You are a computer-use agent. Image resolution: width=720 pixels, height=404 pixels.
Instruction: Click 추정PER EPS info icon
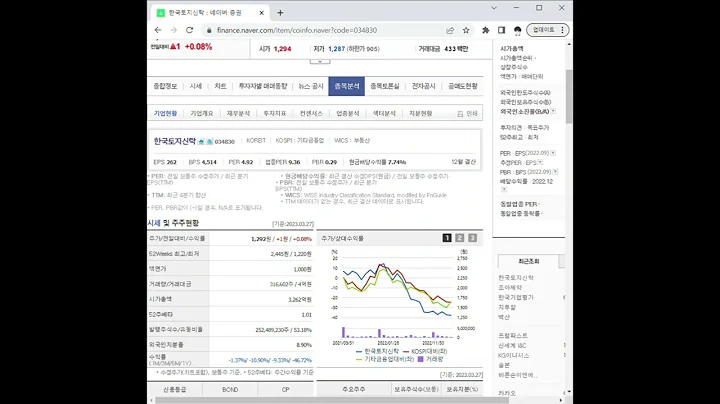pos(540,163)
